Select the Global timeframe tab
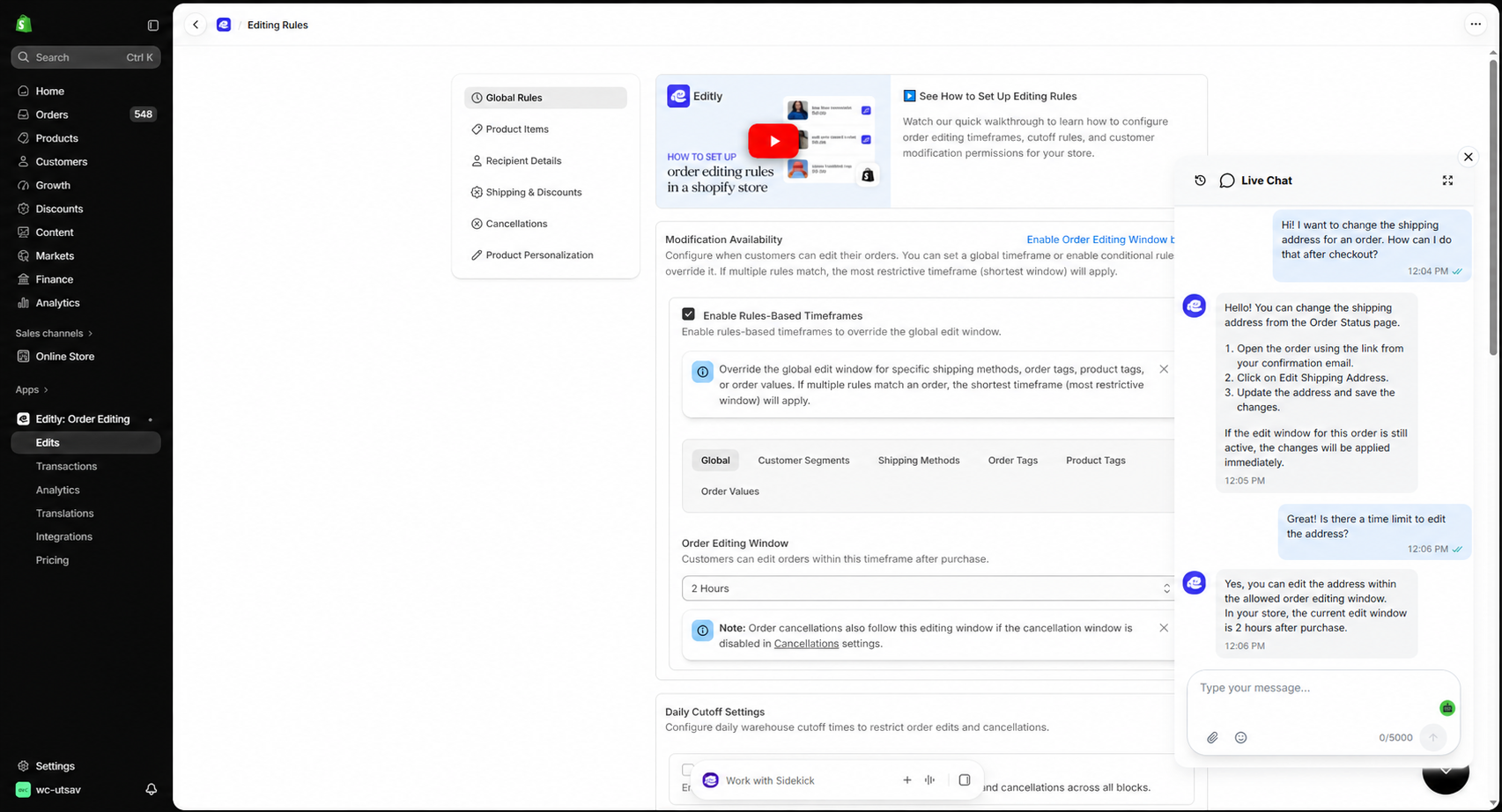The height and width of the screenshot is (812, 1502). click(x=715, y=461)
